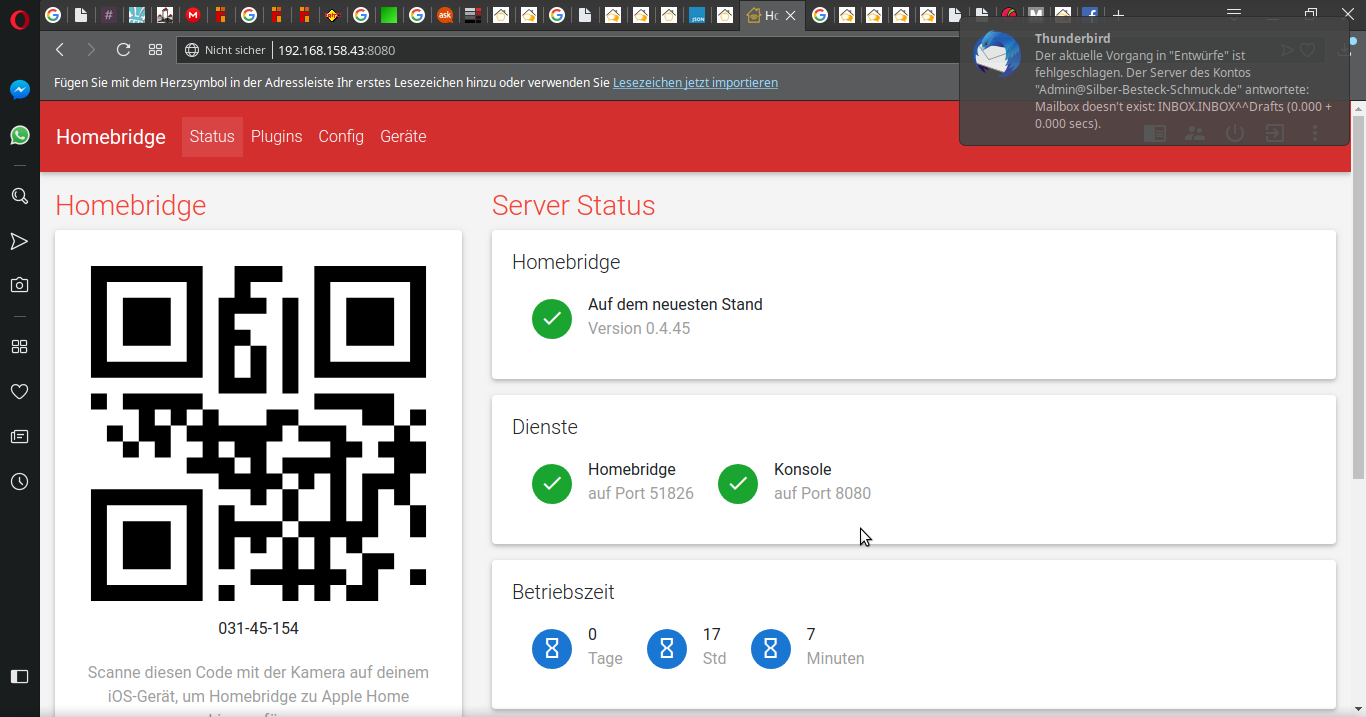1366x717 pixels.
Task: Go back to the previous page
Action: [x=60, y=50]
